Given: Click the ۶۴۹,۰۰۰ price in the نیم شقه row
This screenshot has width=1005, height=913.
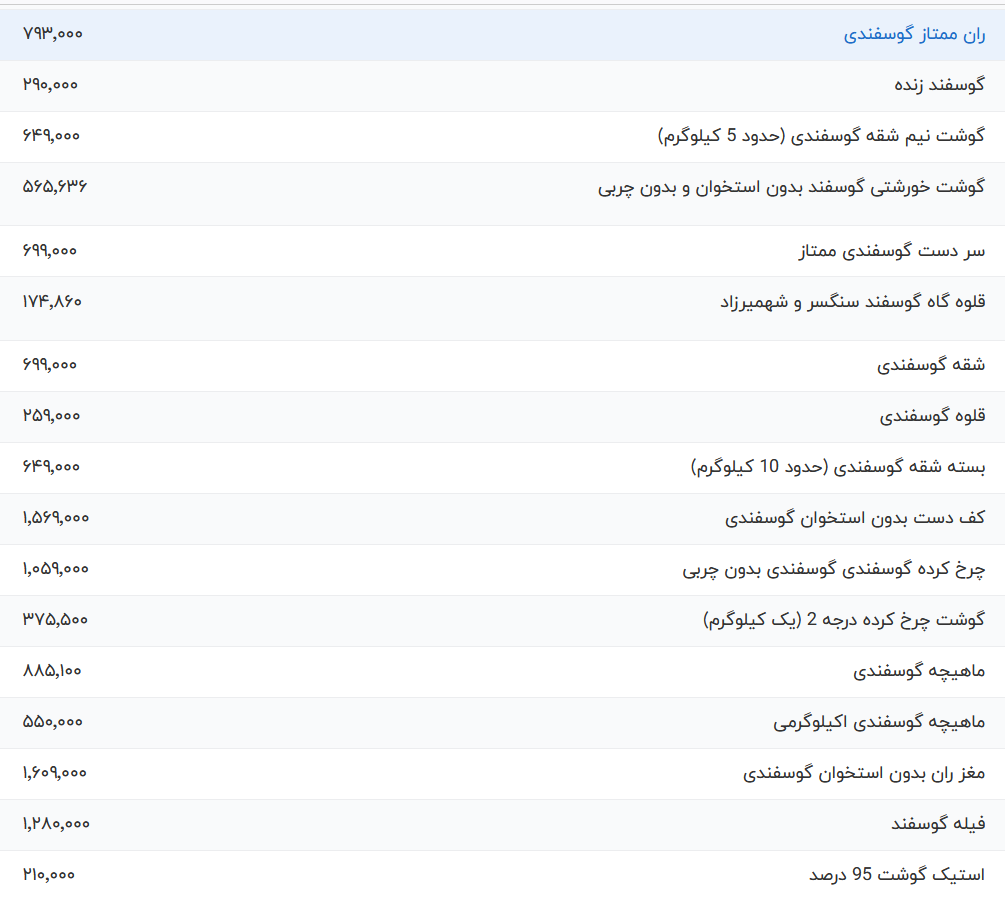Looking at the screenshot, I should (x=51, y=136).
